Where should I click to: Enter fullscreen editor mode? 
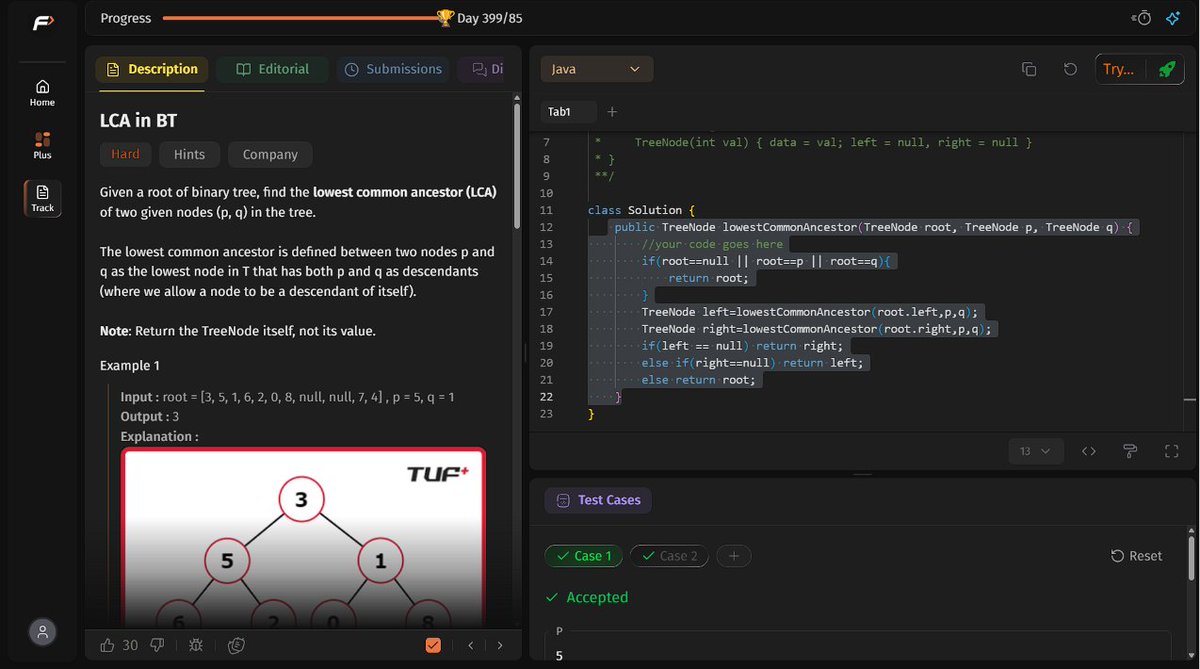click(1172, 451)
